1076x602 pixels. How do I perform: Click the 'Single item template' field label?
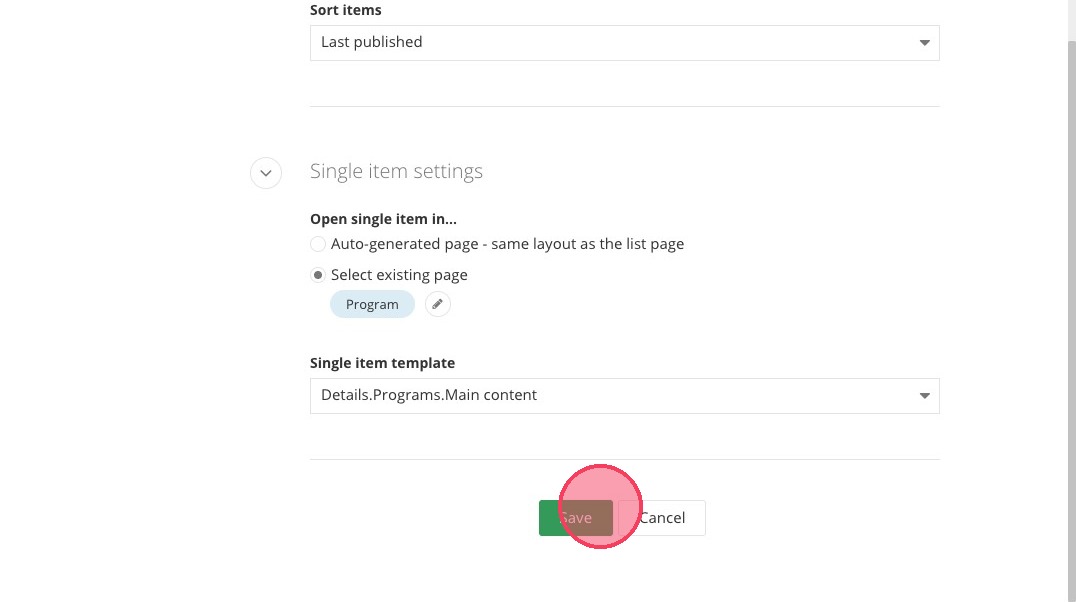(382, 363)
